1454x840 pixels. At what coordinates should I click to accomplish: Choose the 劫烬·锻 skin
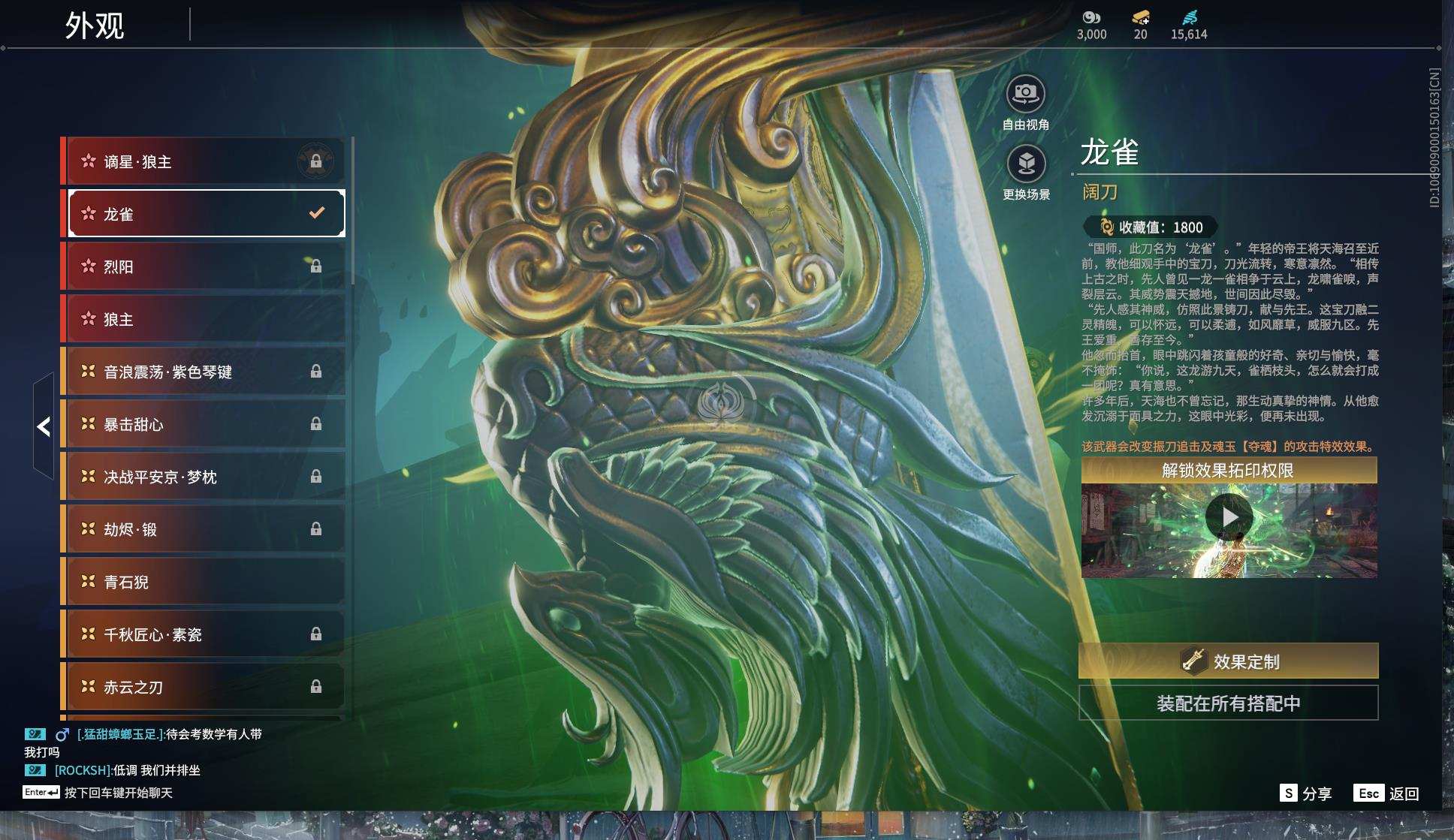click(203, 529)
